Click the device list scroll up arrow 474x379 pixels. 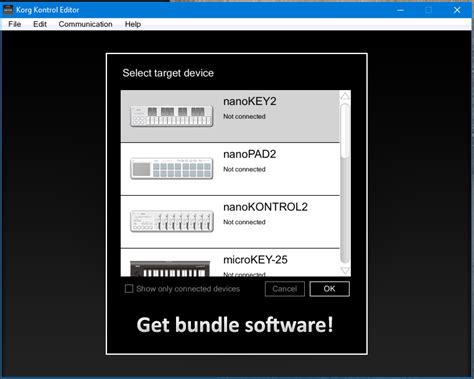[x=345, y=96]
